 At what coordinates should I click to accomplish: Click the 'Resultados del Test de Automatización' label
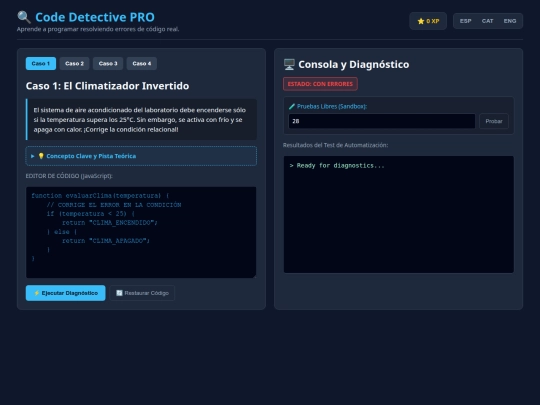(x=335, y=145)
